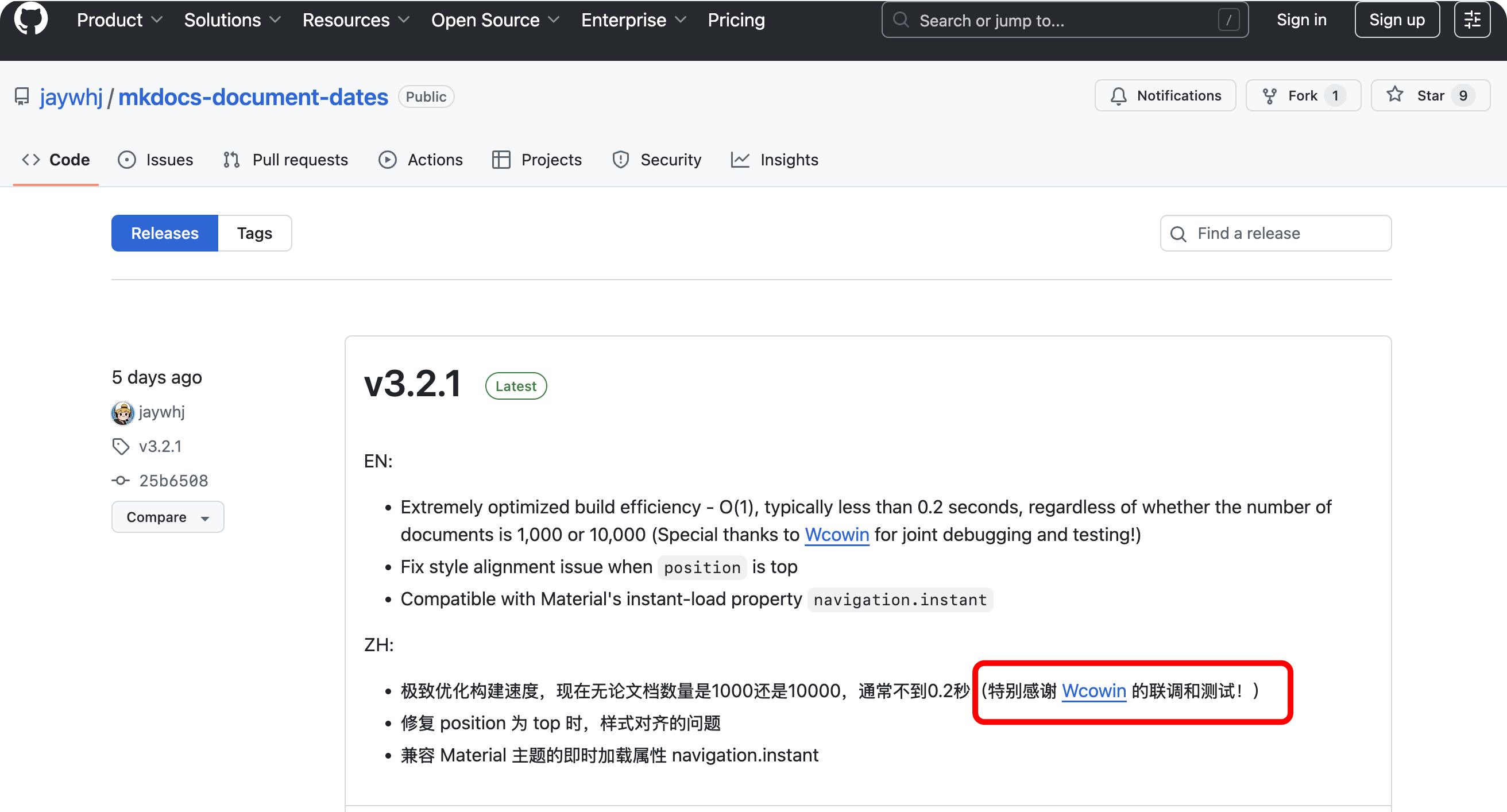This screenshot has height=812, width=1507.
Task: Switch to the Tags view
Action: pos(254,233)
